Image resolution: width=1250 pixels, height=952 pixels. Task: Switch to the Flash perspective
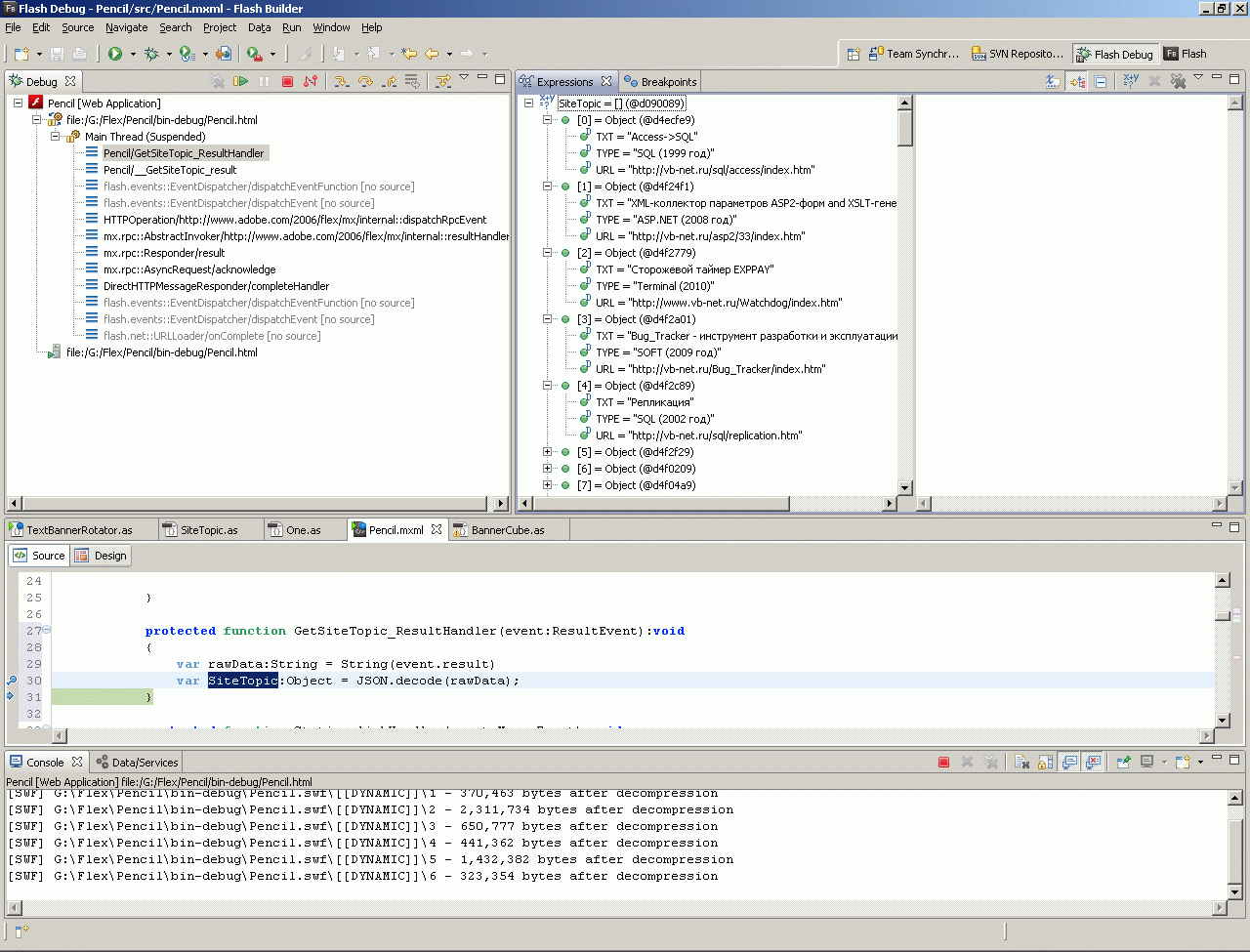coord(1186,54)
